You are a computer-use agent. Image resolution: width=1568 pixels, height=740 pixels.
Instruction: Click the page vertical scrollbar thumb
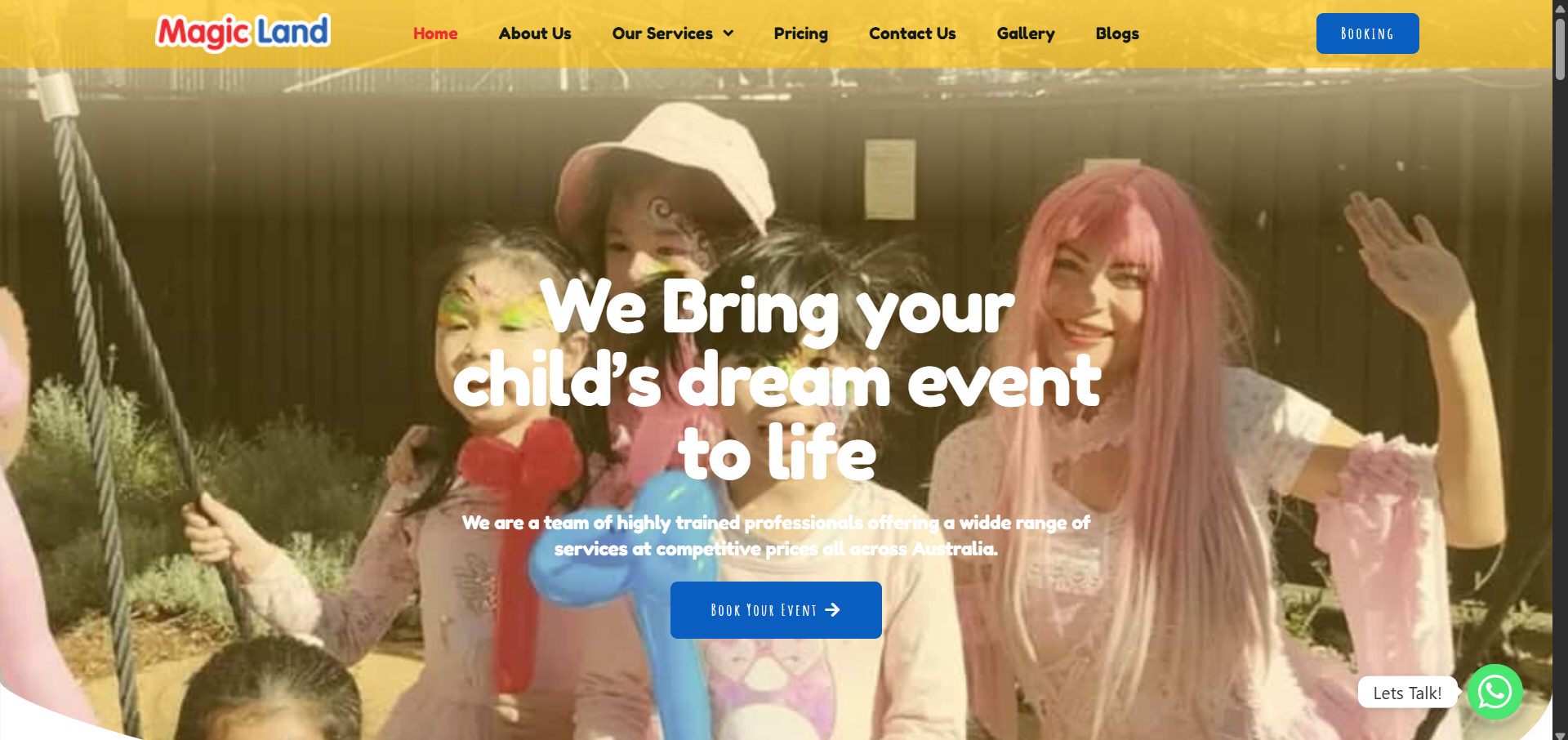[1560, 47]
